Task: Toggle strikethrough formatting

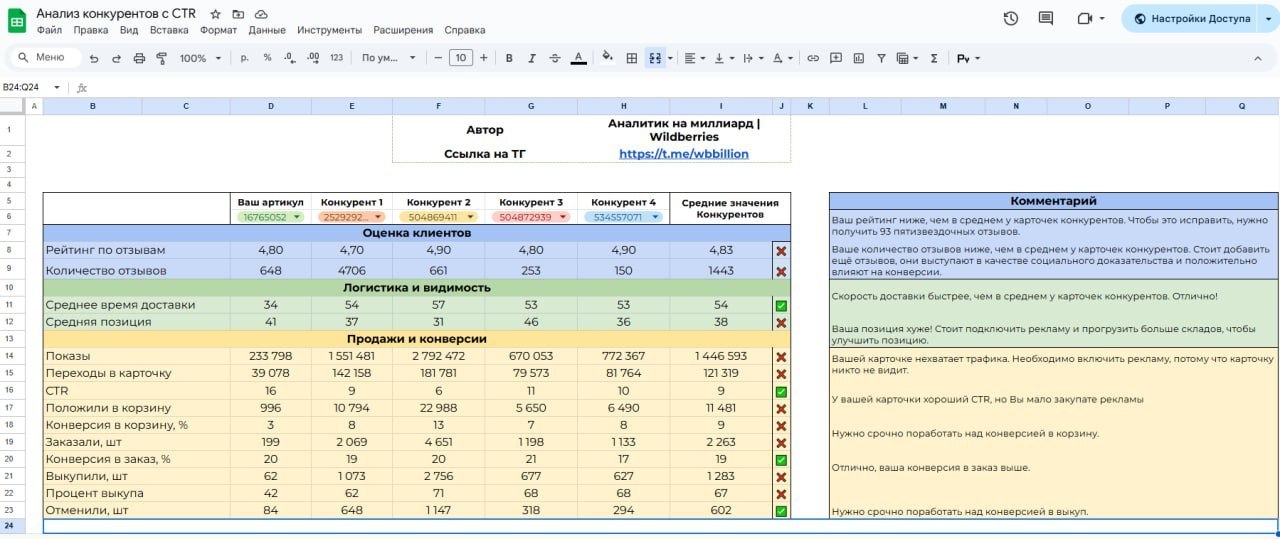Action: click(x=555, y=58)
